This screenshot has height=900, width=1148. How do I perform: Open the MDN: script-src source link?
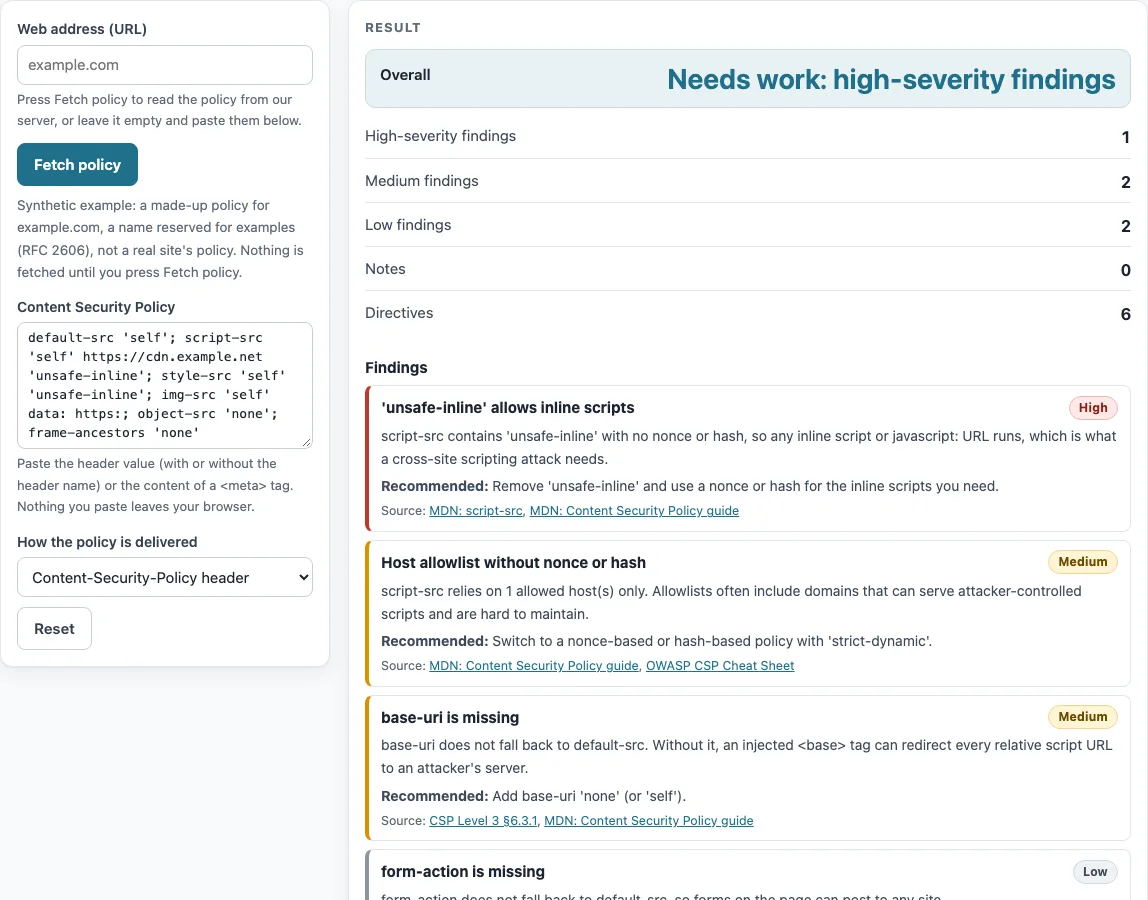[x=476, y=510]
